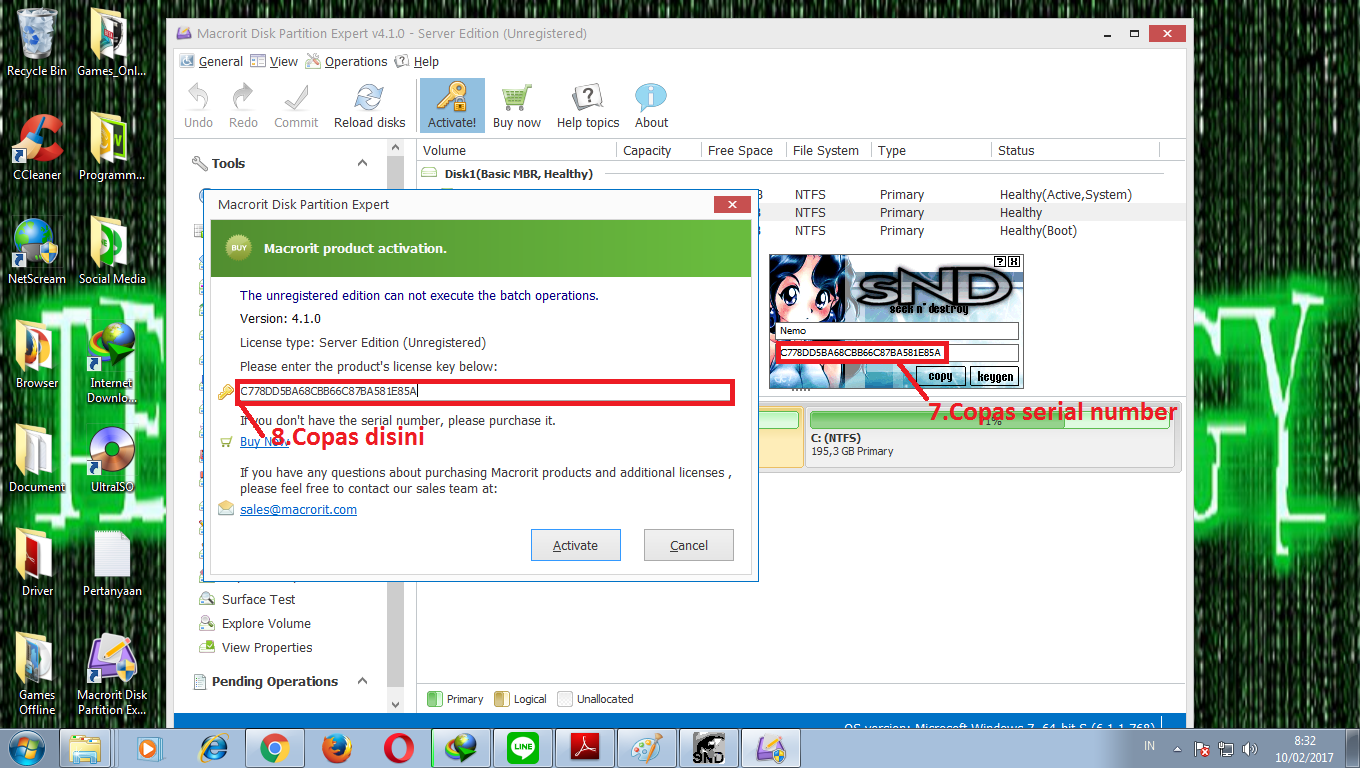1360x768 pixels.
Task: Open the Pertanyaan file on desktop
Action: 112,562
